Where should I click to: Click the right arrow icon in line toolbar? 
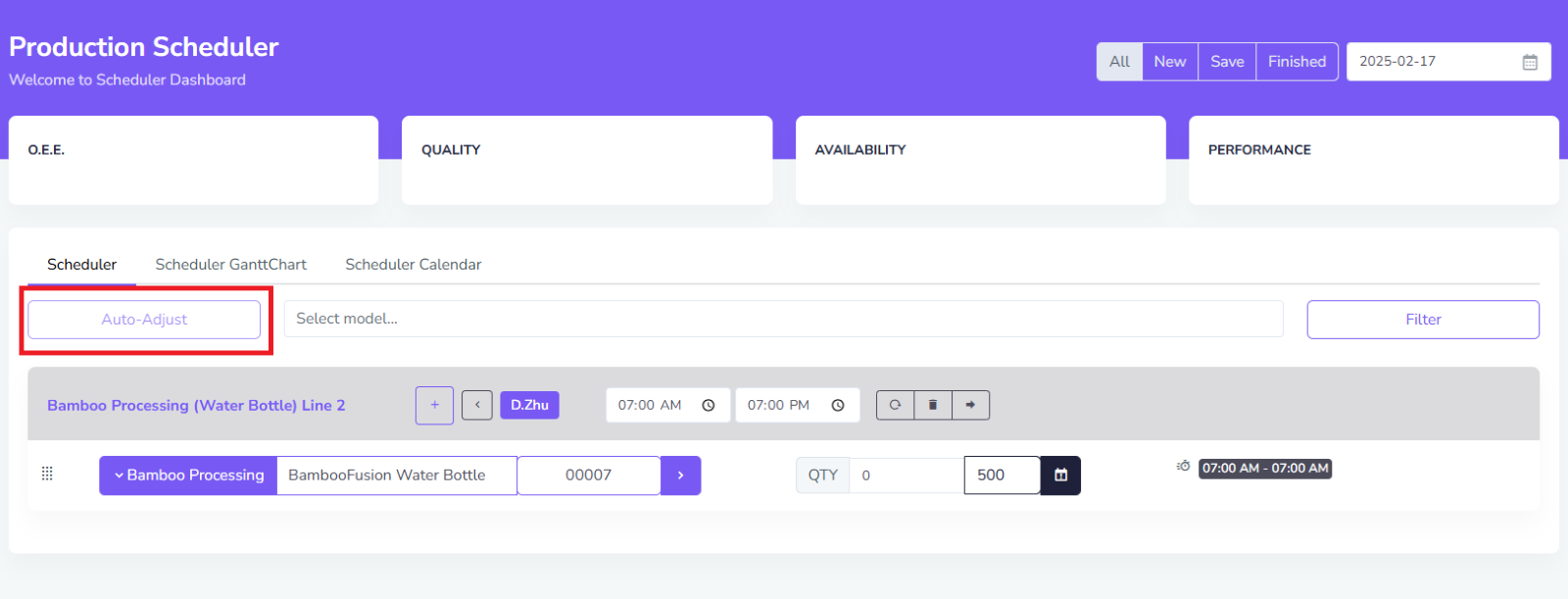970,405
